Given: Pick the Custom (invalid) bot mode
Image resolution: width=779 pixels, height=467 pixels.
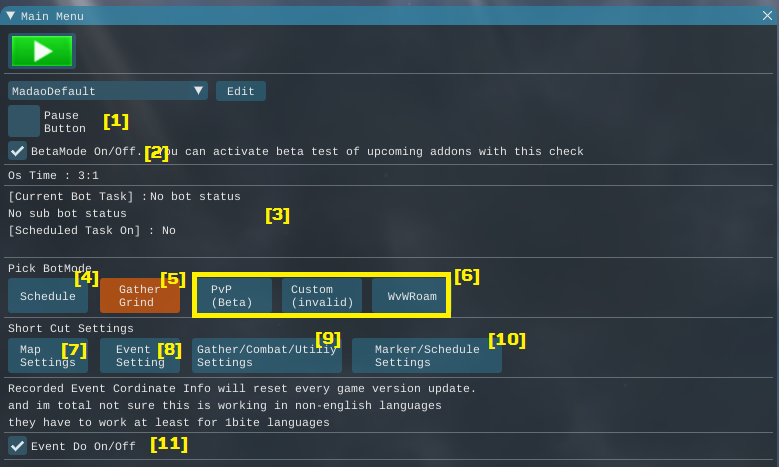Looking at the screenshot, I should click(x=322, y=296).
